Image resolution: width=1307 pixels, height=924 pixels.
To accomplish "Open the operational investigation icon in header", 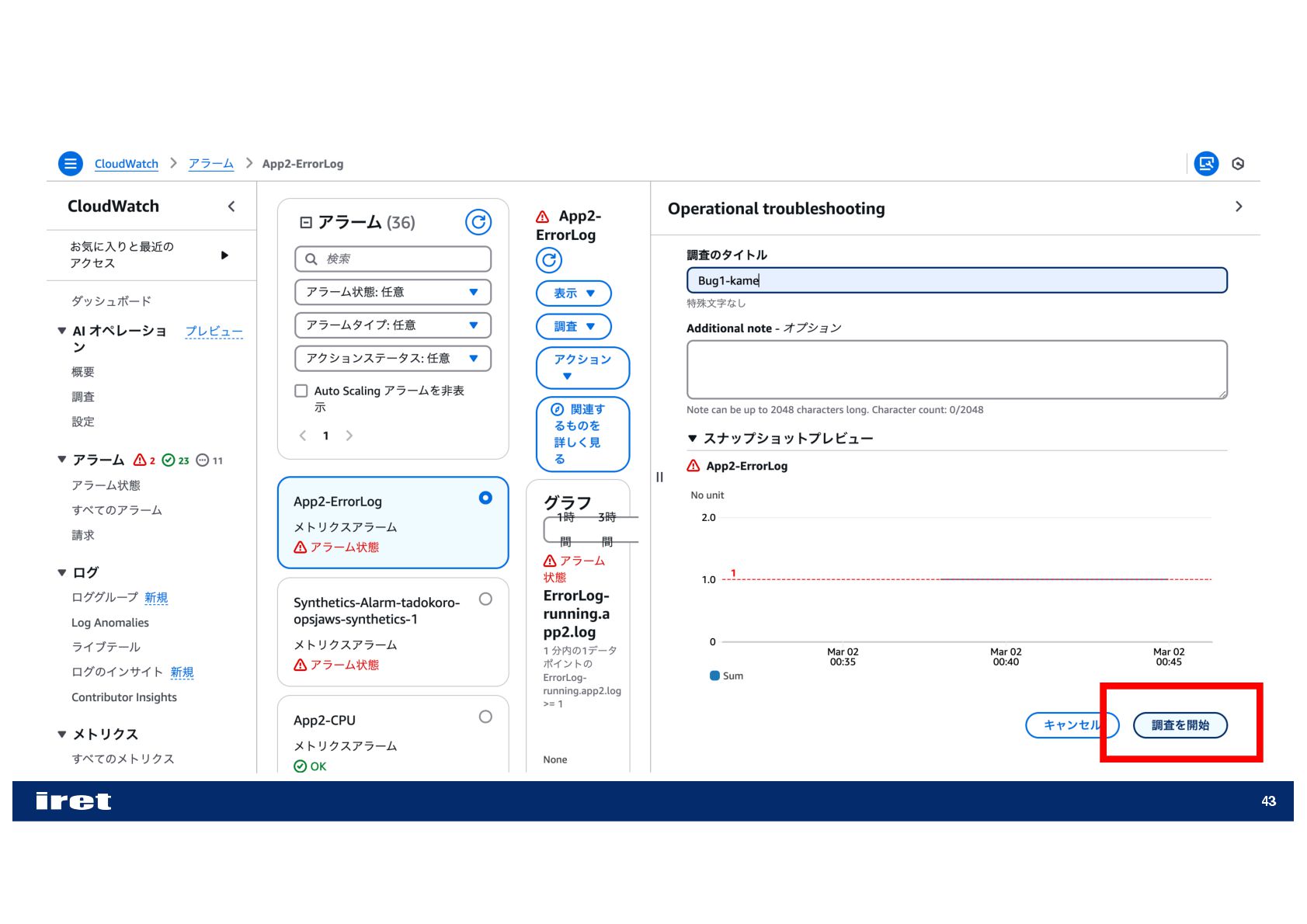I will (1206, 164).
